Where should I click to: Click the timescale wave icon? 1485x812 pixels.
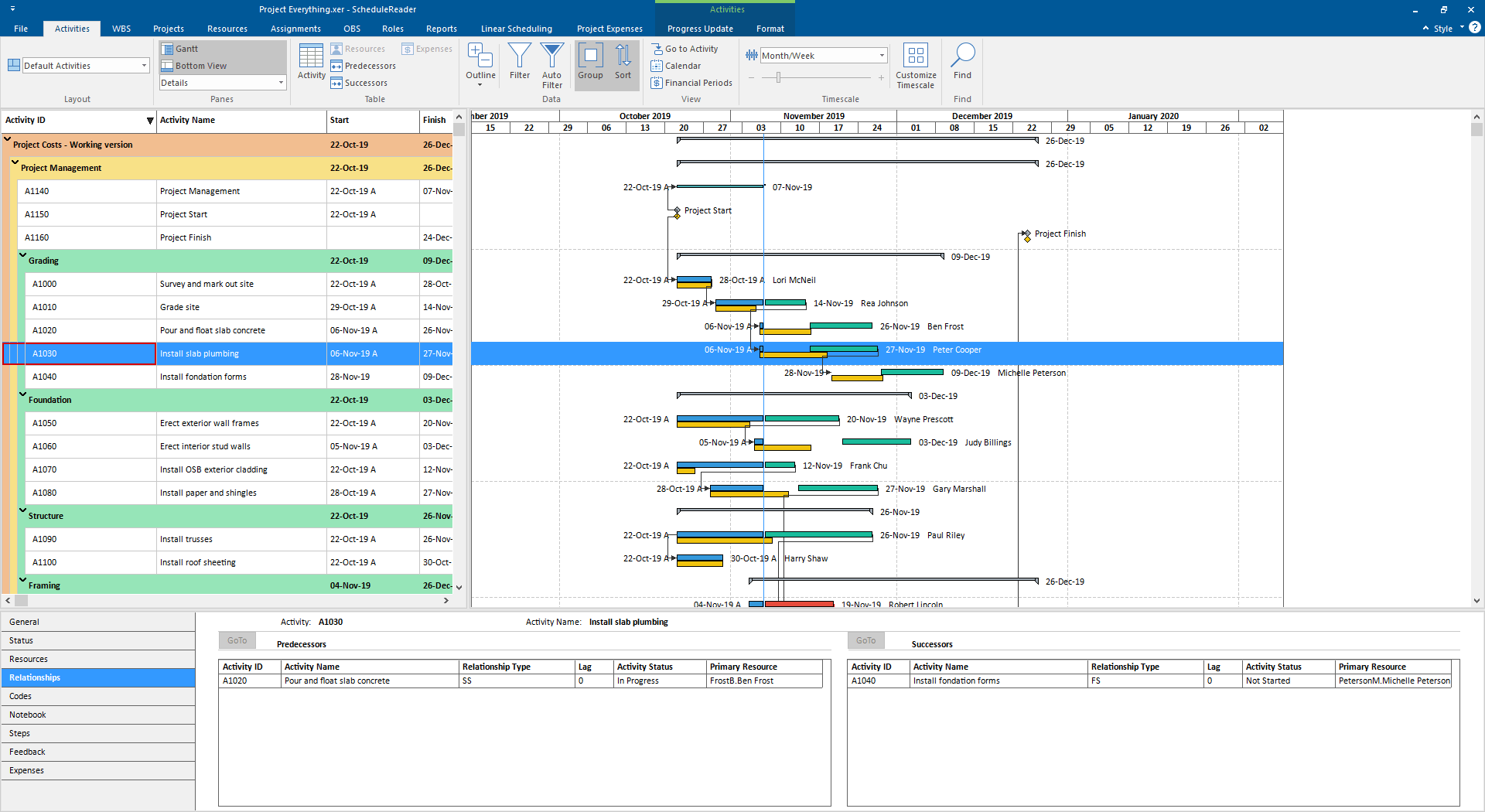(x=751, y=56)
